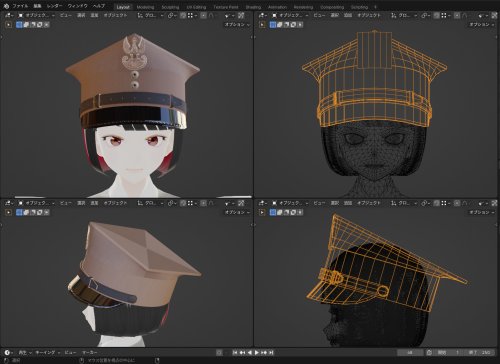
Task: Open object mode dropdown in front solid-view viewport
Action: 36,15
